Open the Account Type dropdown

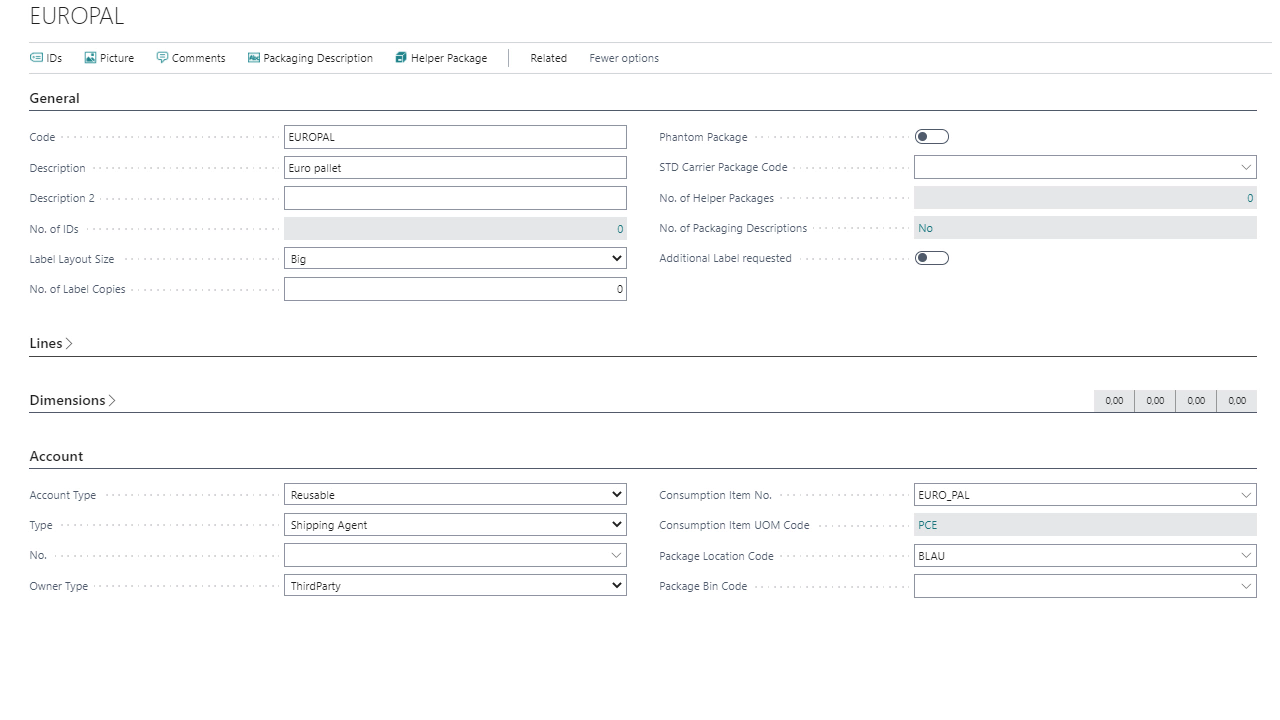coord(617,495)
